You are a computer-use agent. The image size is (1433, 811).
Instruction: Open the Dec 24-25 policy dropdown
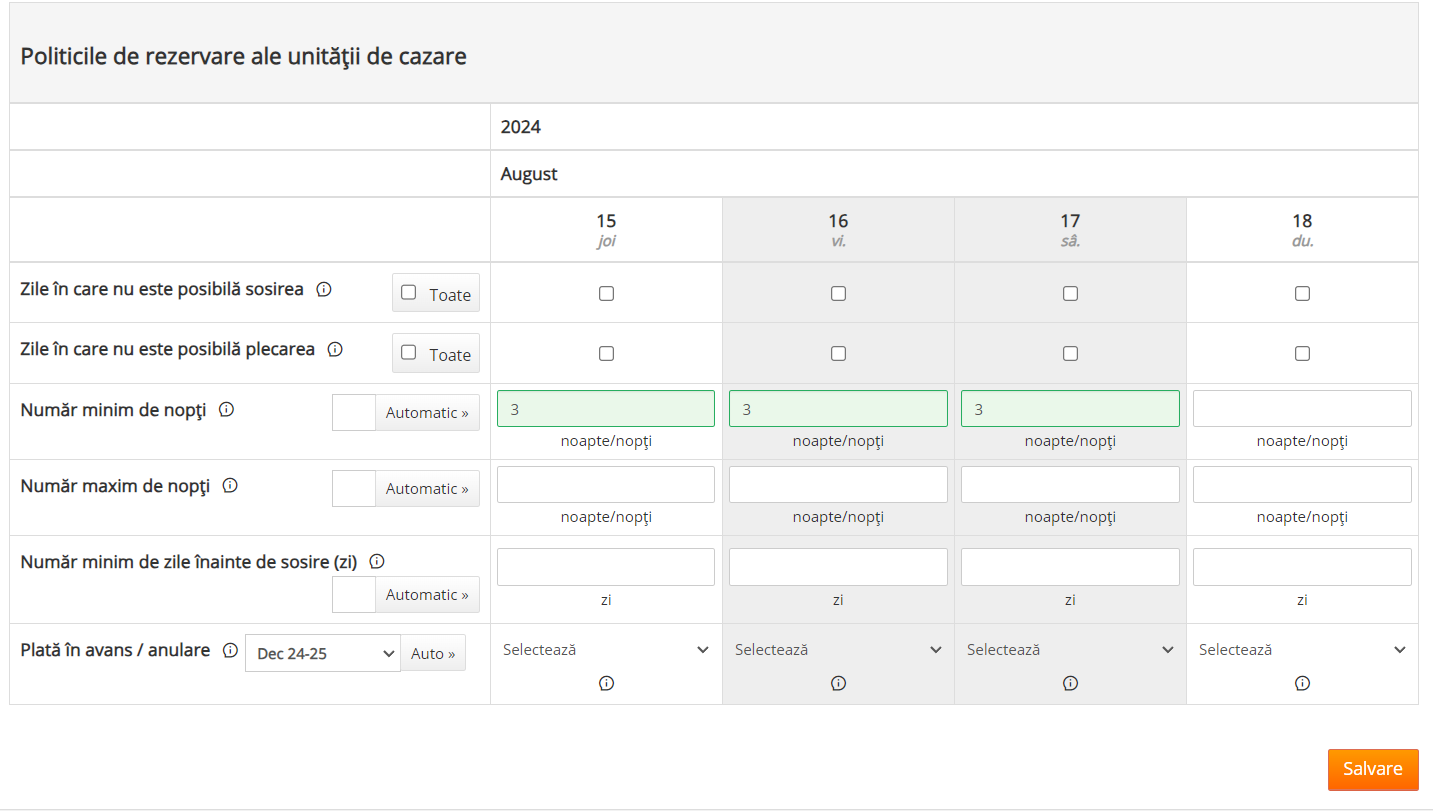click(x=322, y=653)
